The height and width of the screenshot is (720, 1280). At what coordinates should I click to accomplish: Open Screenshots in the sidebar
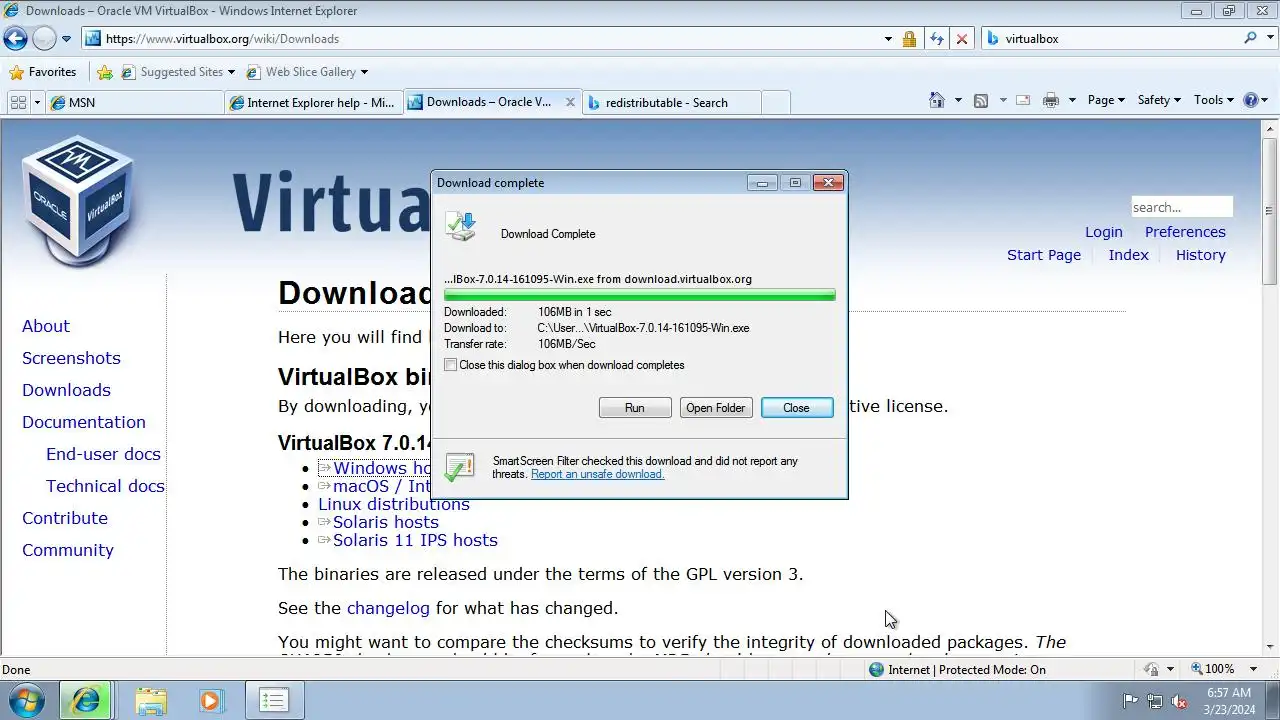(x=71, y=358)
